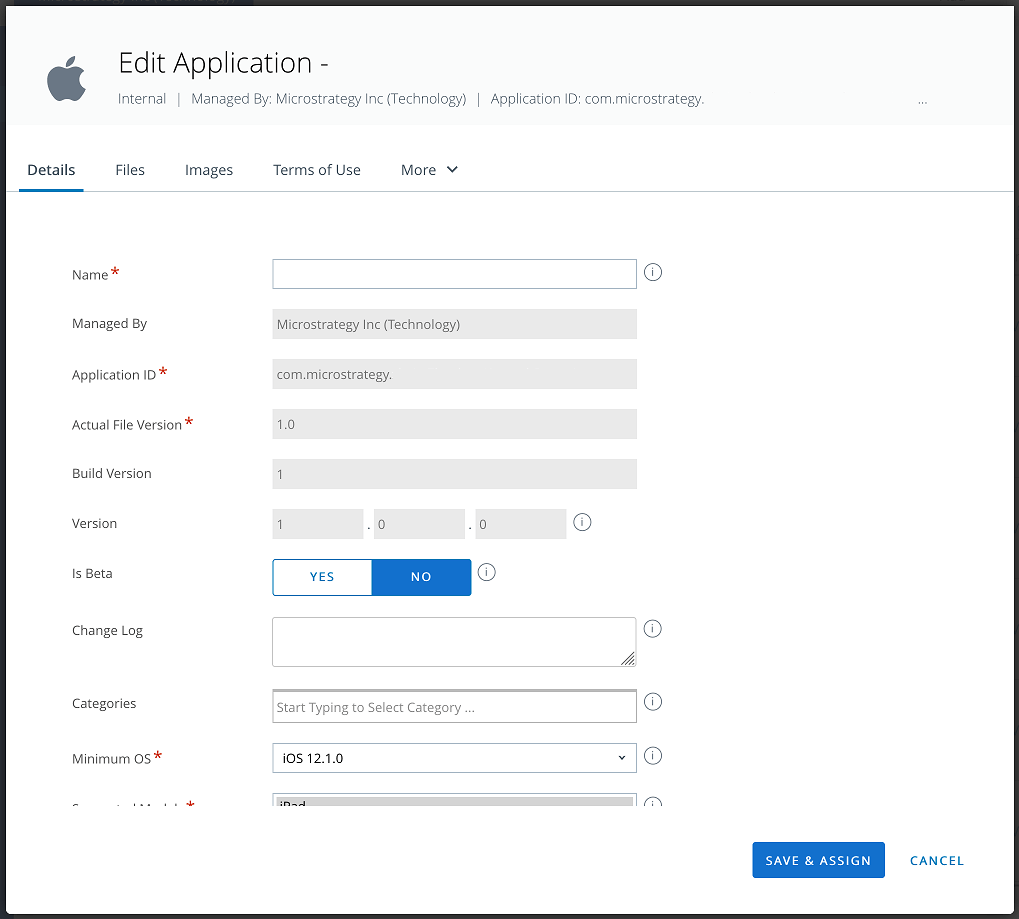Screen dimensions: 1019x919
Task: Expand the More tab menu
Action: coord(430,170)
